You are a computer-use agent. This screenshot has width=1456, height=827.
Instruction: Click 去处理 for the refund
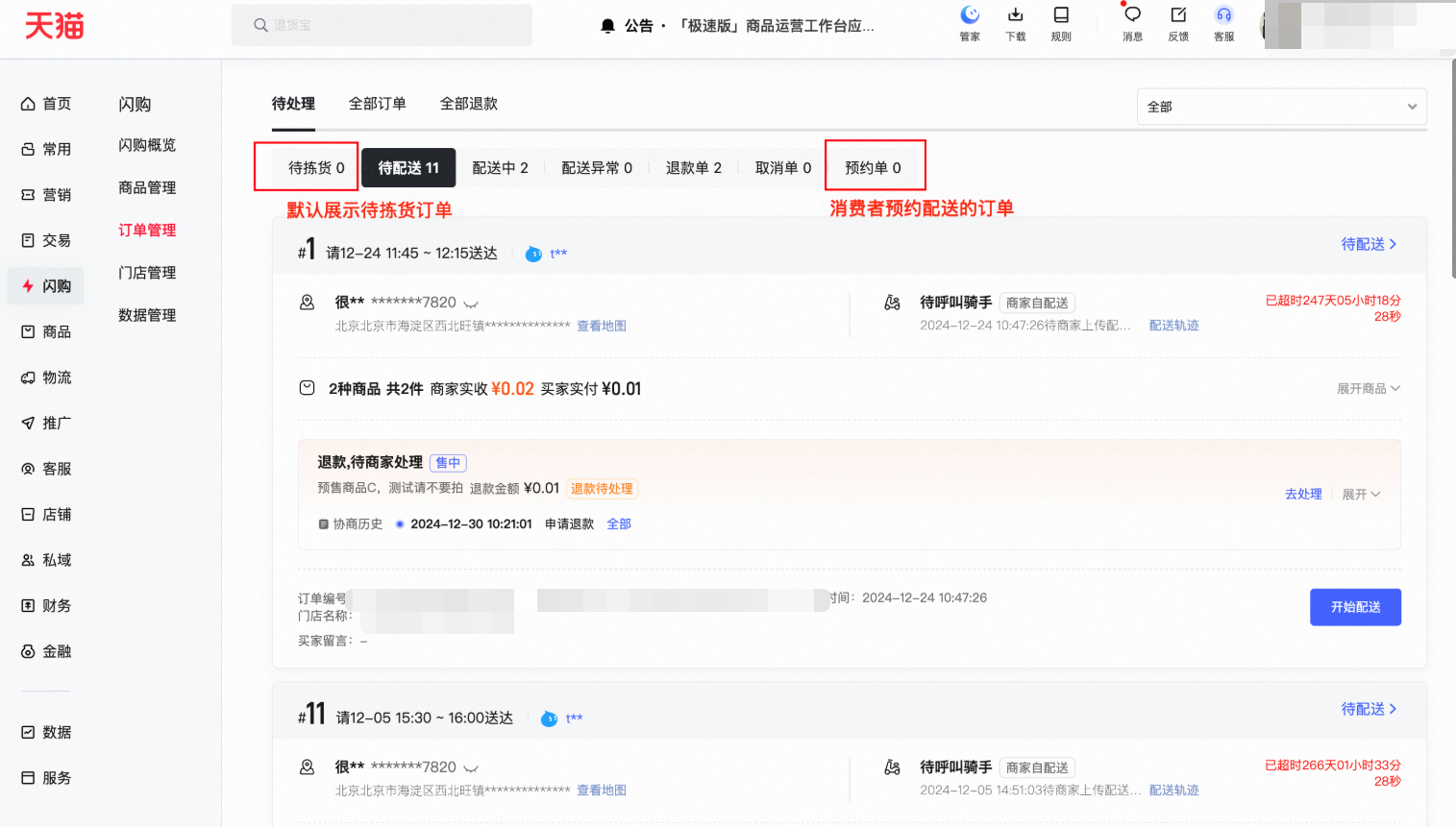tap(1303, 495)
